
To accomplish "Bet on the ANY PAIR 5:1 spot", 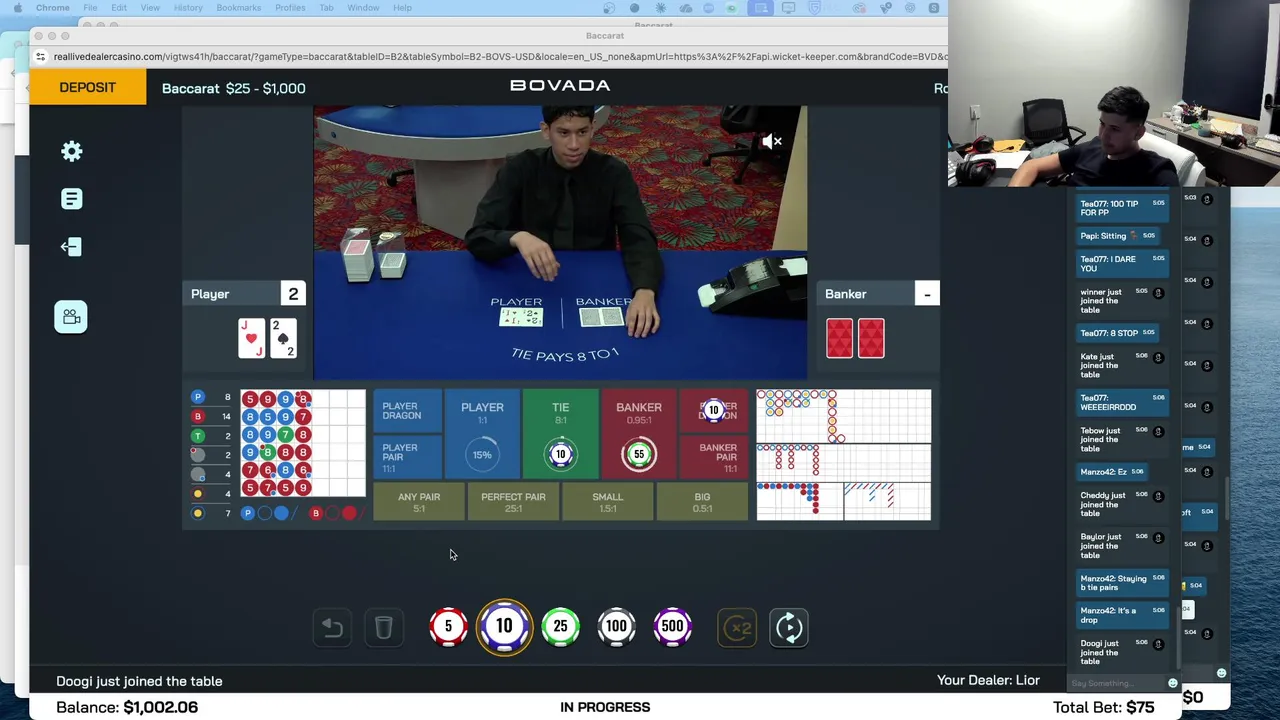I will tap(419, 501).
